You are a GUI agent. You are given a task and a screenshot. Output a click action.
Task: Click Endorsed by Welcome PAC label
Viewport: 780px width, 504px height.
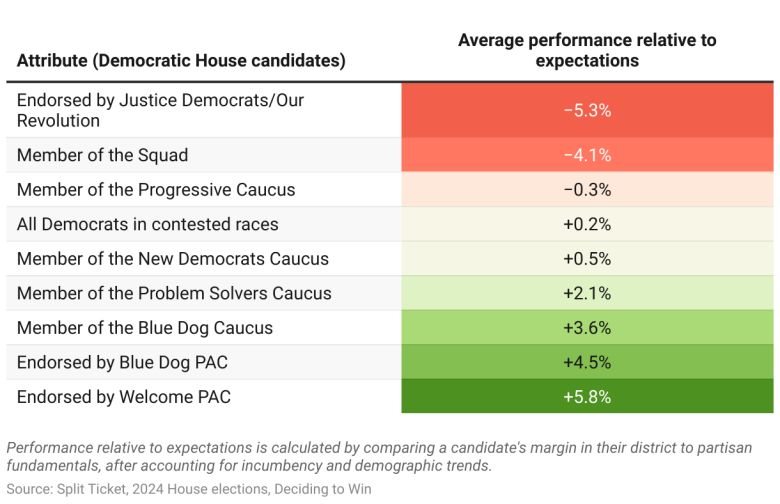tap(124, 396)
